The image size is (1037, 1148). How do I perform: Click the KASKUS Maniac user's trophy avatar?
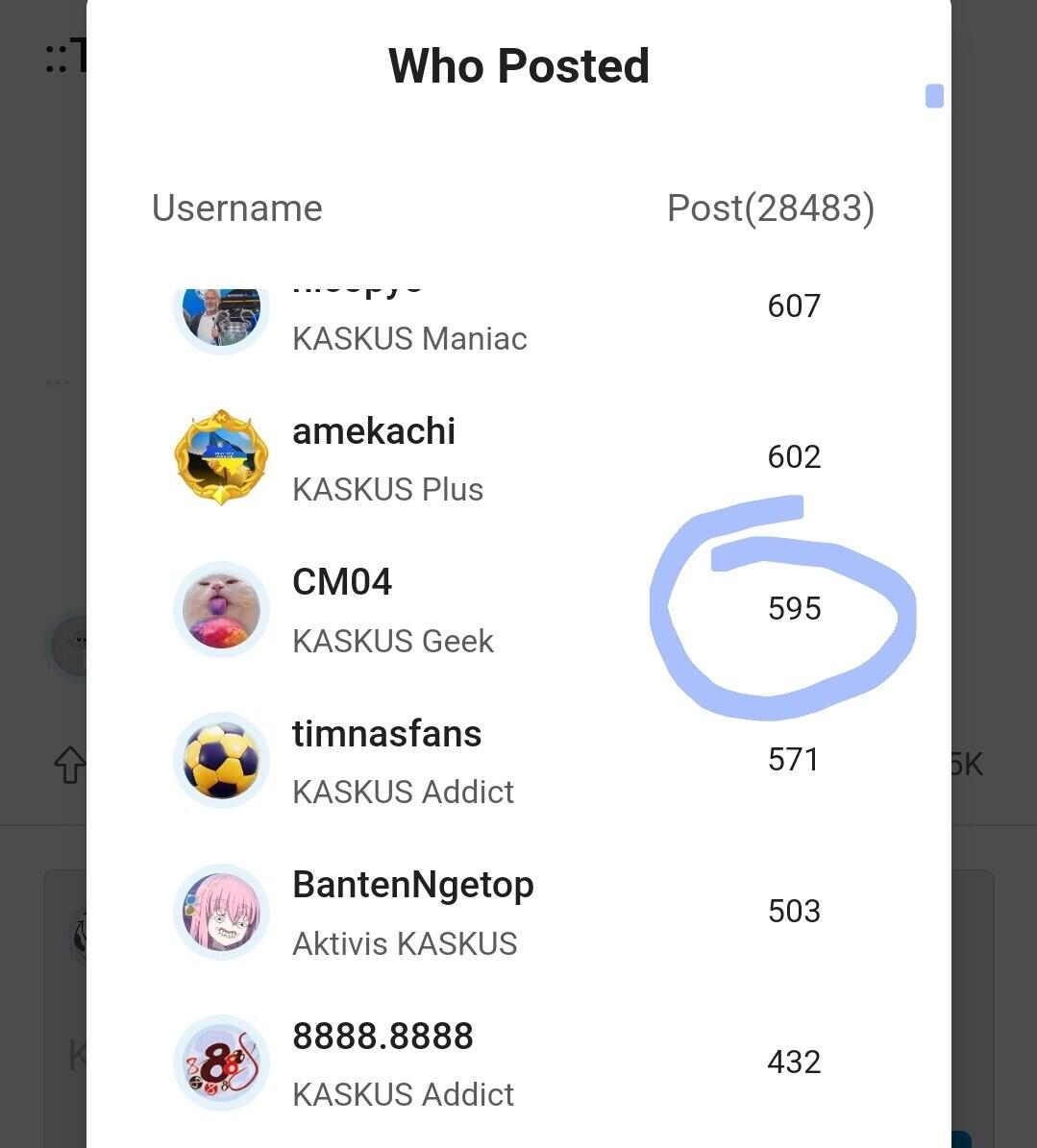click(221, 315)
